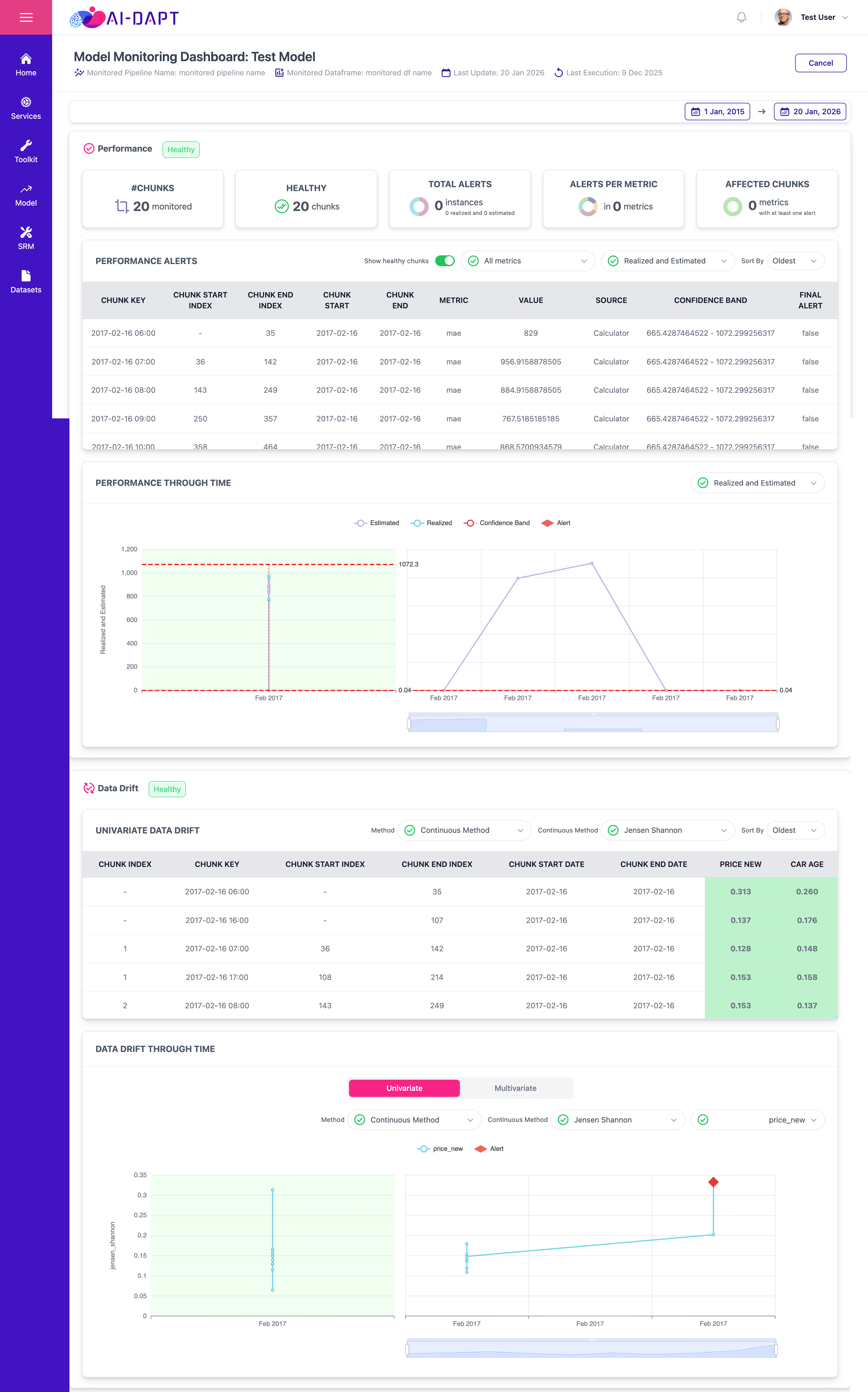Click left handle of drift zoom slider

pyautogui.click(x=407, y=1349)
